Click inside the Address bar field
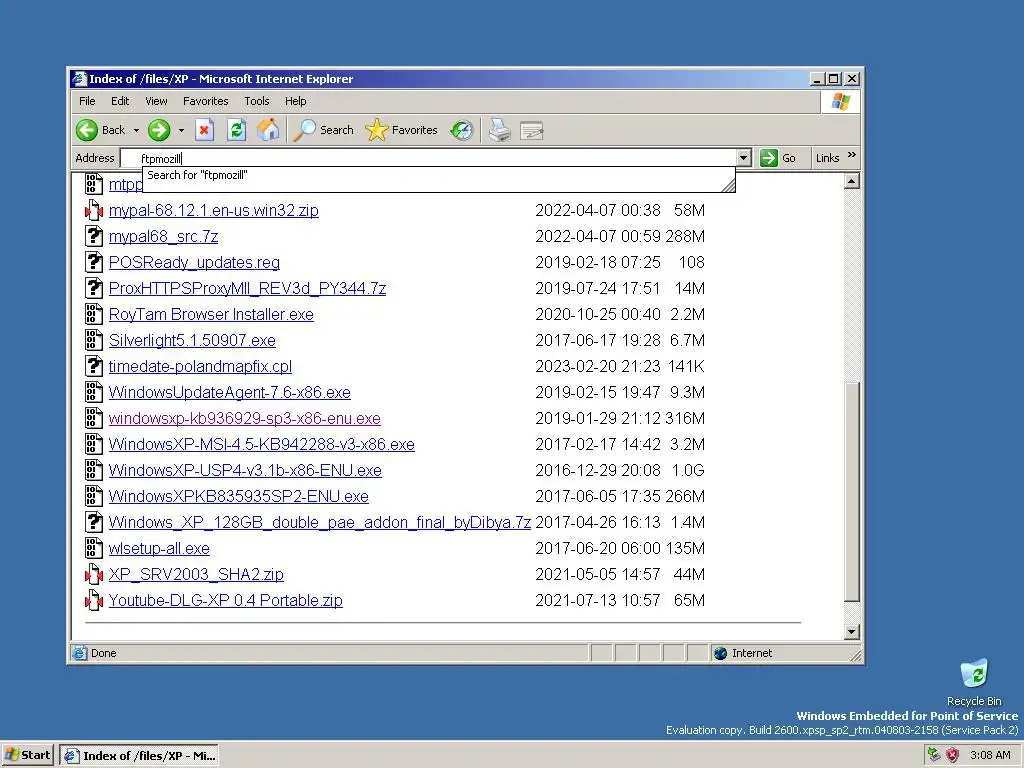 [x=428, y=158]
